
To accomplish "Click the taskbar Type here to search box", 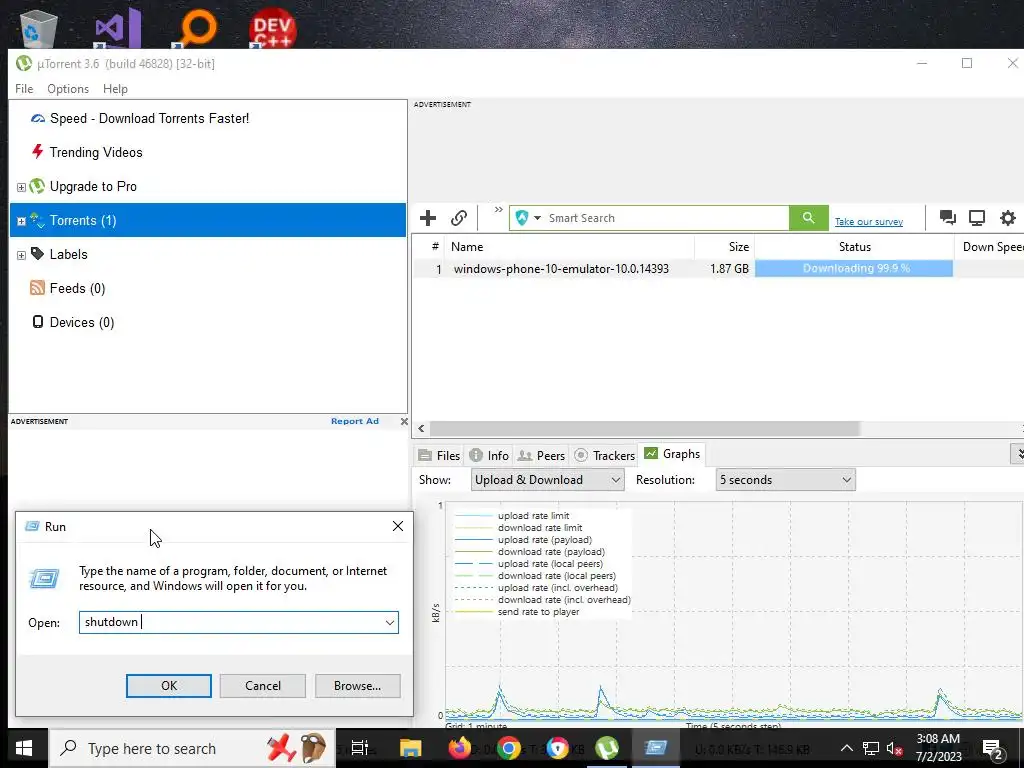I will (x=193, y=748).
